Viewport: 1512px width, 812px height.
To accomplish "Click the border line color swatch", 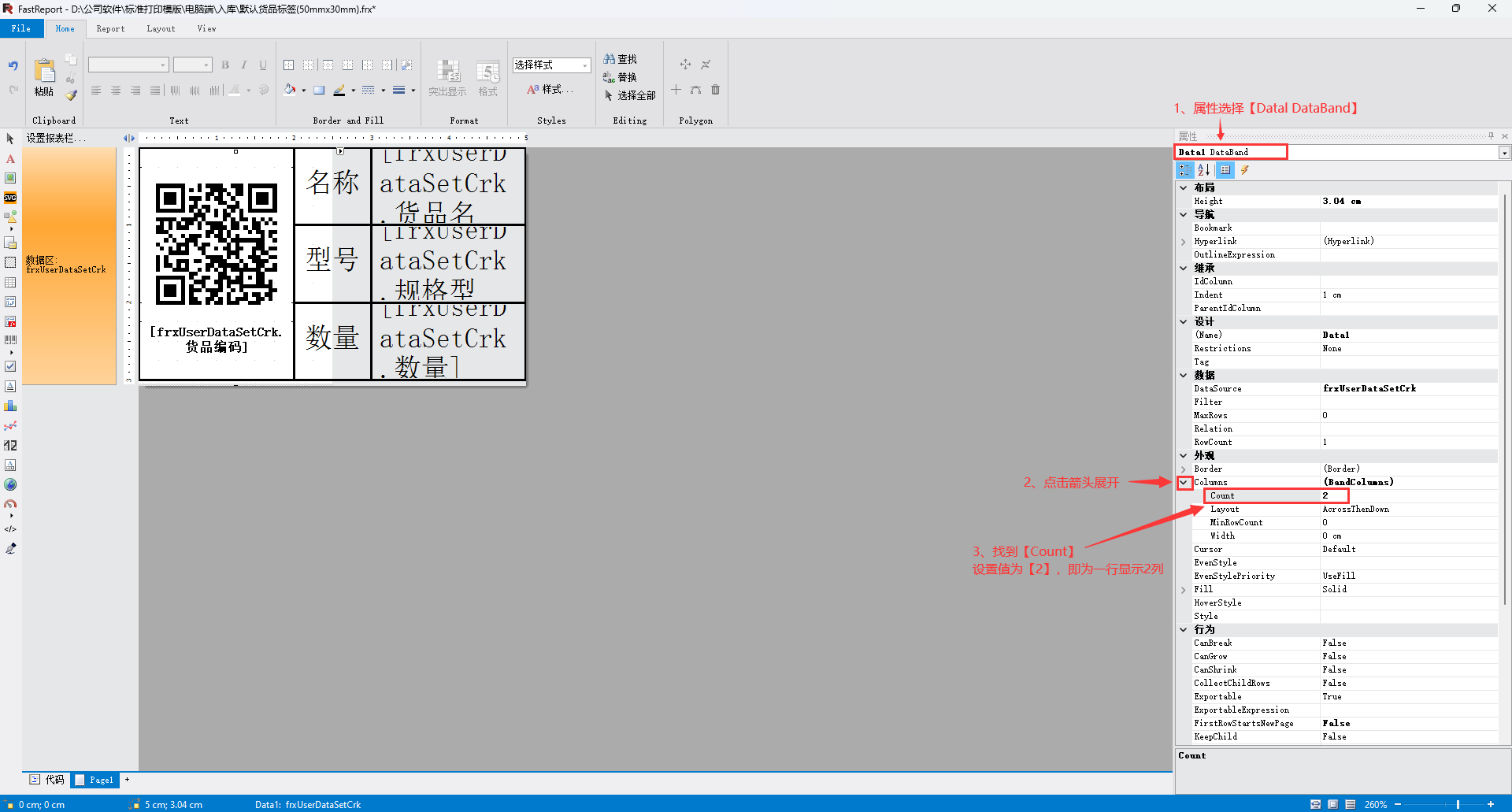I will [339, 91].
